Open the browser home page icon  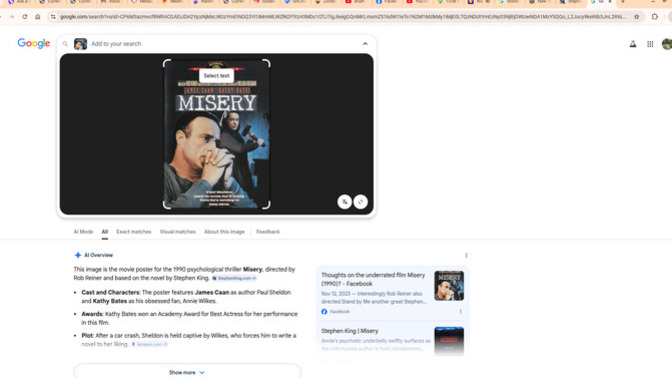[38, 17]
